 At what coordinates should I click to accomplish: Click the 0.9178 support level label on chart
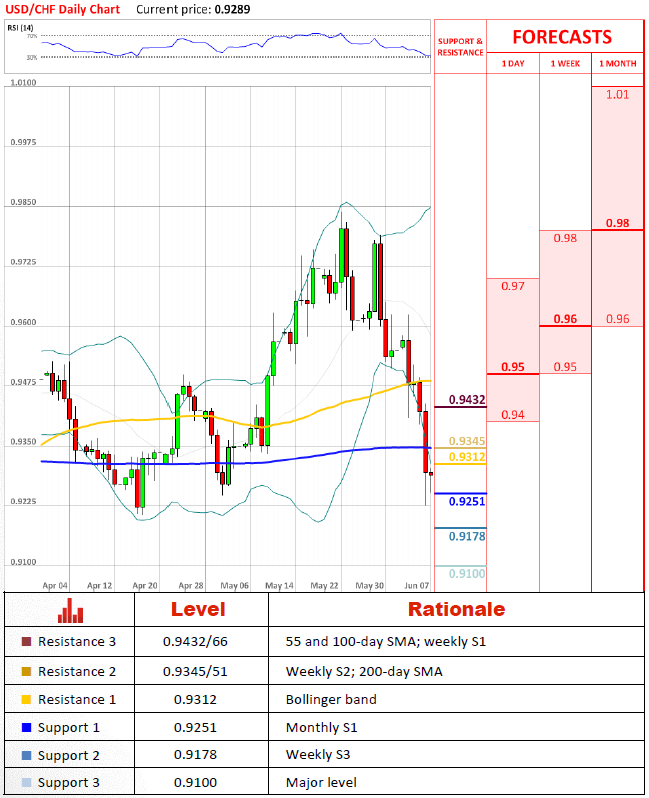click(467, 537)
